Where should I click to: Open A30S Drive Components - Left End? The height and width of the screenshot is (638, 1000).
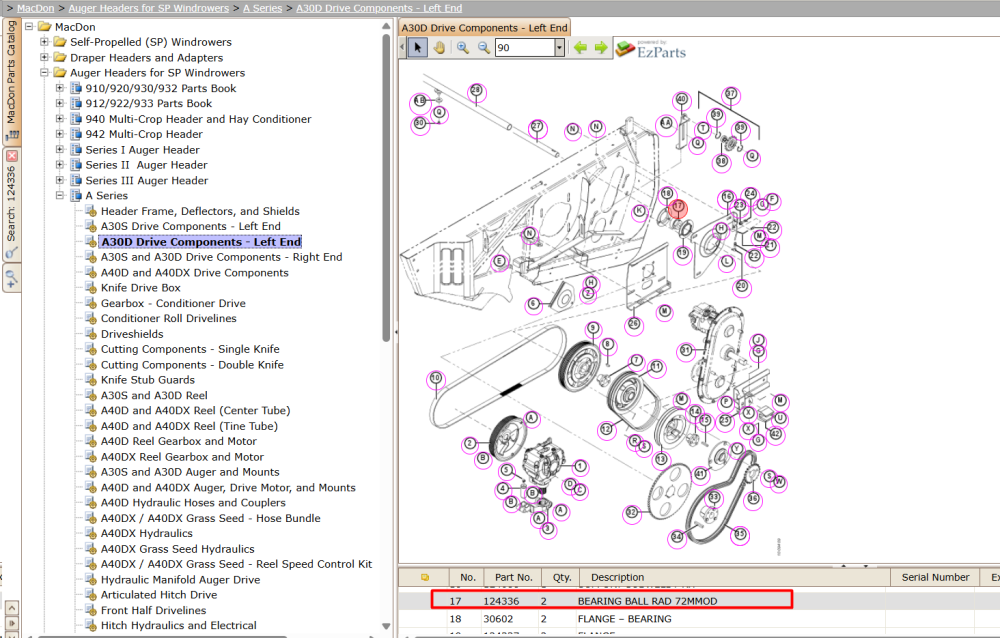(x=191, y=226)
